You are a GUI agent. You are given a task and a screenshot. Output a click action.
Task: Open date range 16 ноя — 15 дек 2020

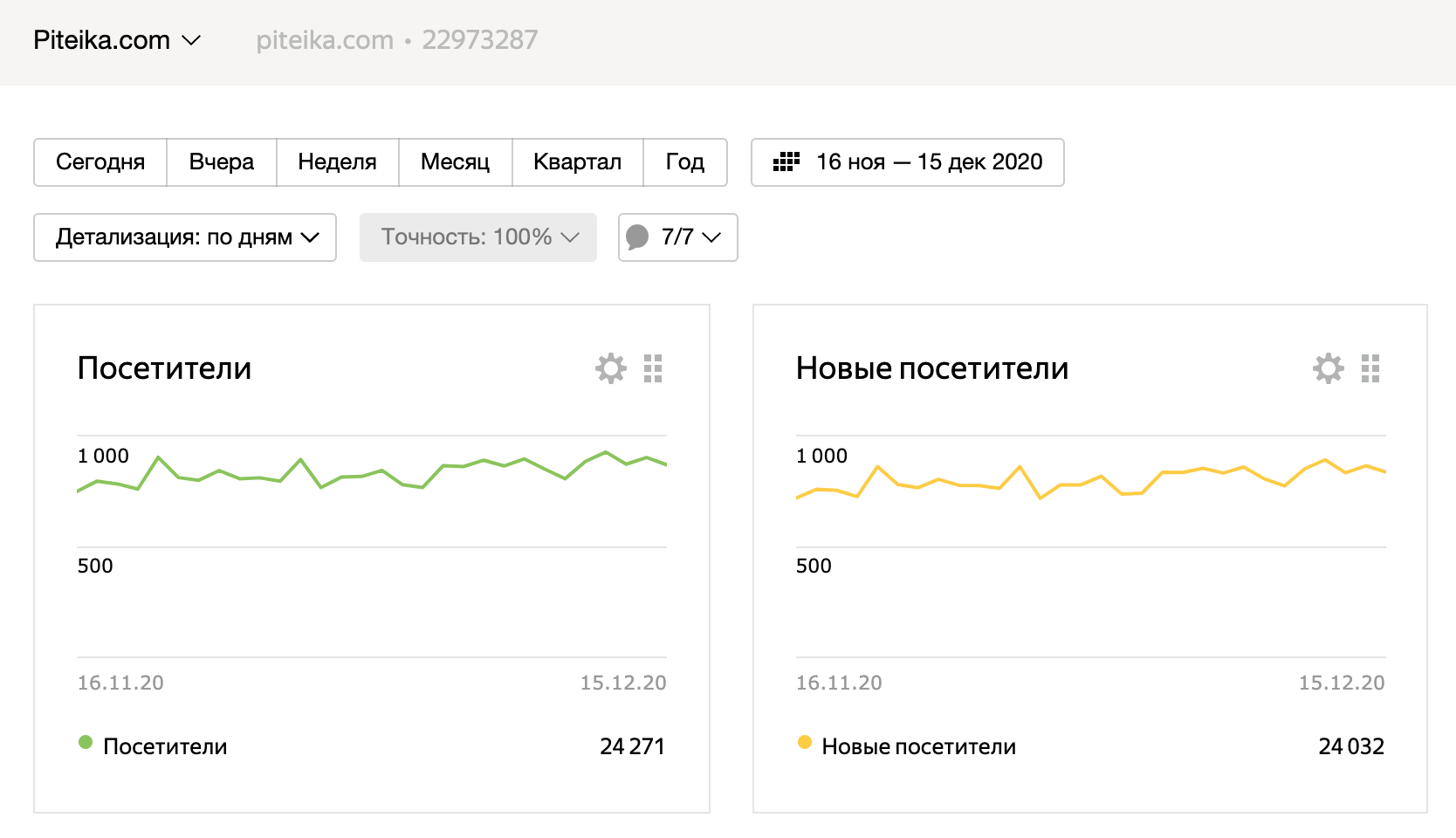928,162
